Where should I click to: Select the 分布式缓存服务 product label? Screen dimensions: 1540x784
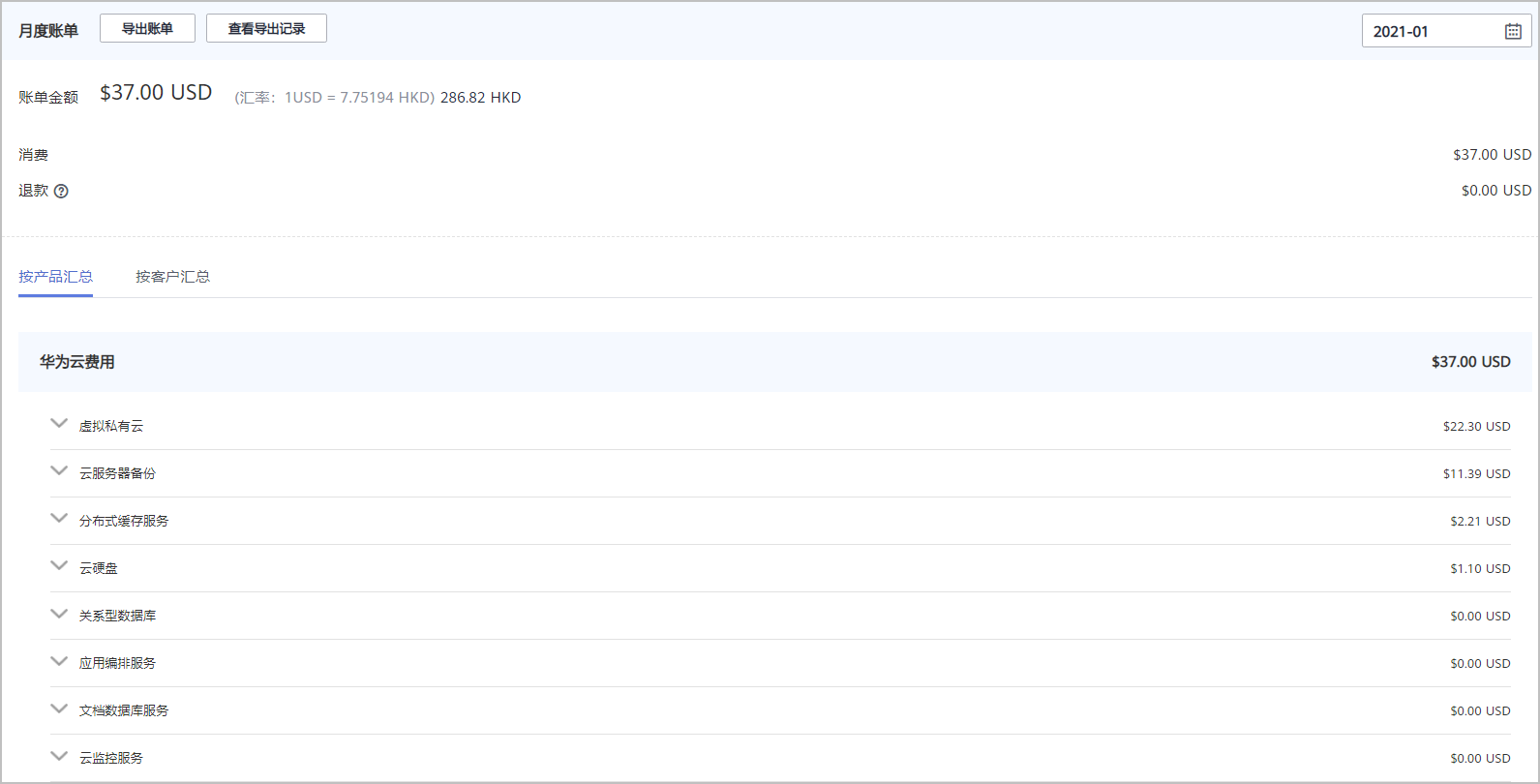point(124,521)
